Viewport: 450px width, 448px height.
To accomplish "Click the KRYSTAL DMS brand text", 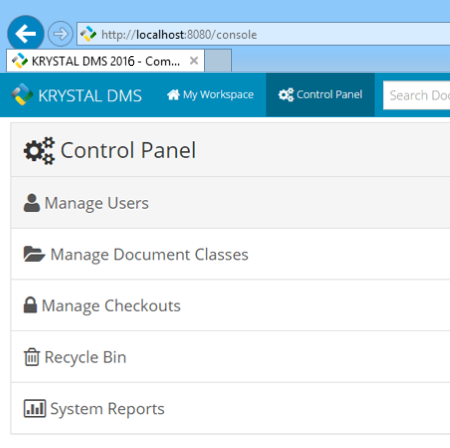I will (x=90, y=96).
